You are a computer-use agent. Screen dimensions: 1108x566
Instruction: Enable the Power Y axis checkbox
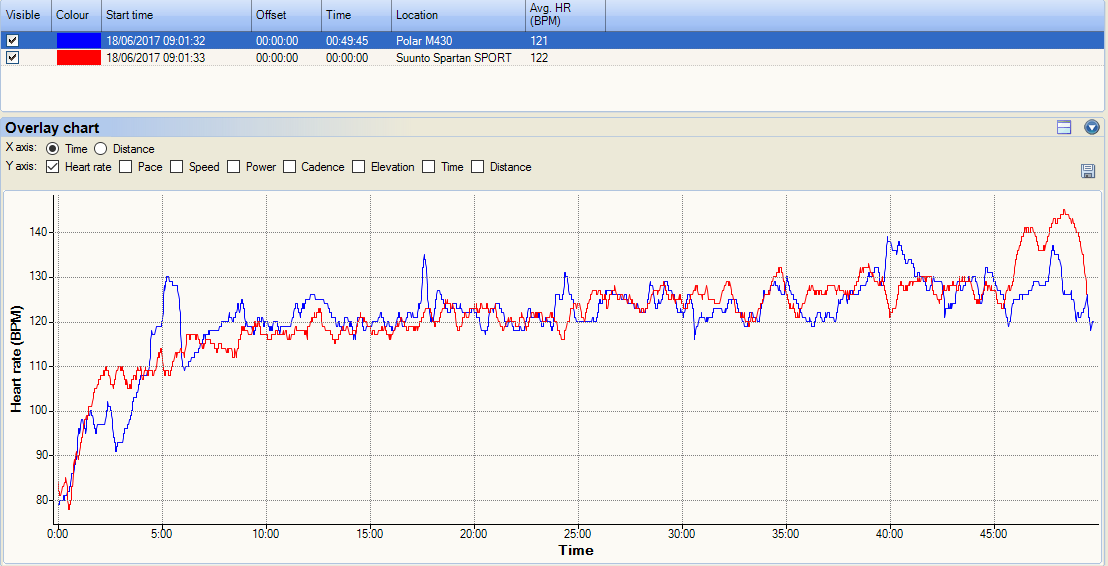coord(233,167)
